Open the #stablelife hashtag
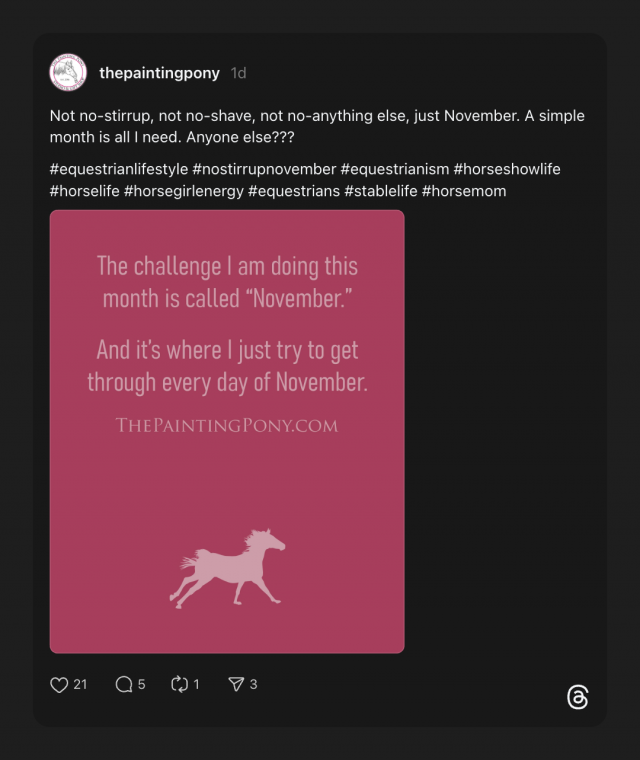 pos(380,190)
